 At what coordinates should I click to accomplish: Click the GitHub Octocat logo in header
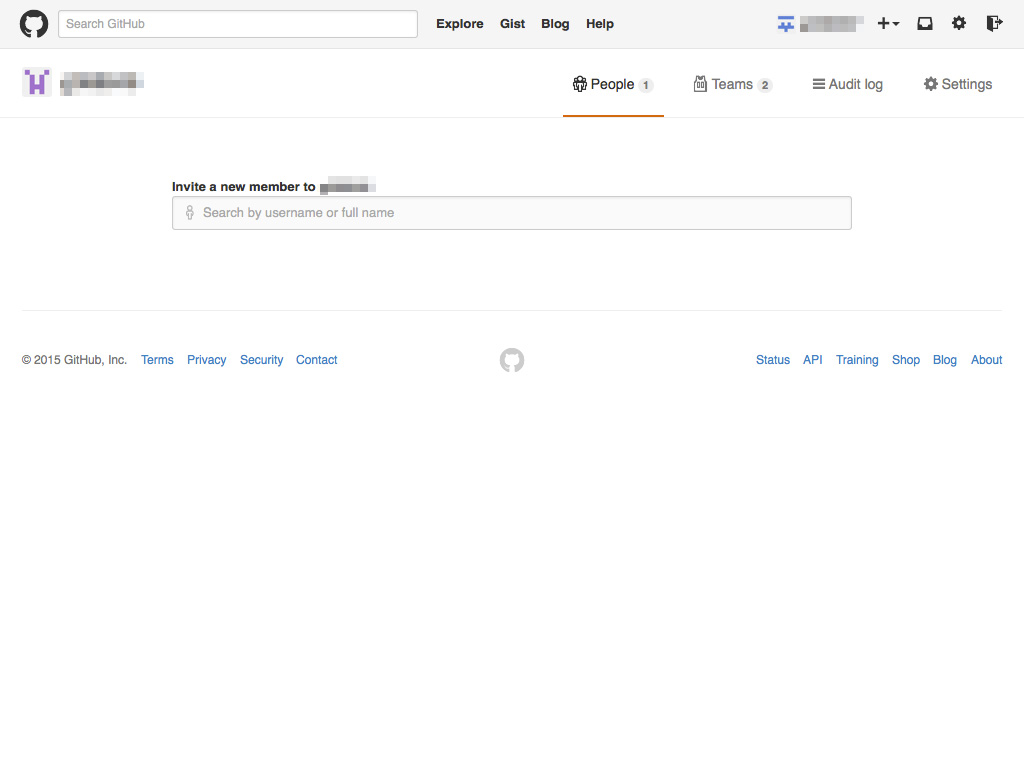tap(34, 24)
